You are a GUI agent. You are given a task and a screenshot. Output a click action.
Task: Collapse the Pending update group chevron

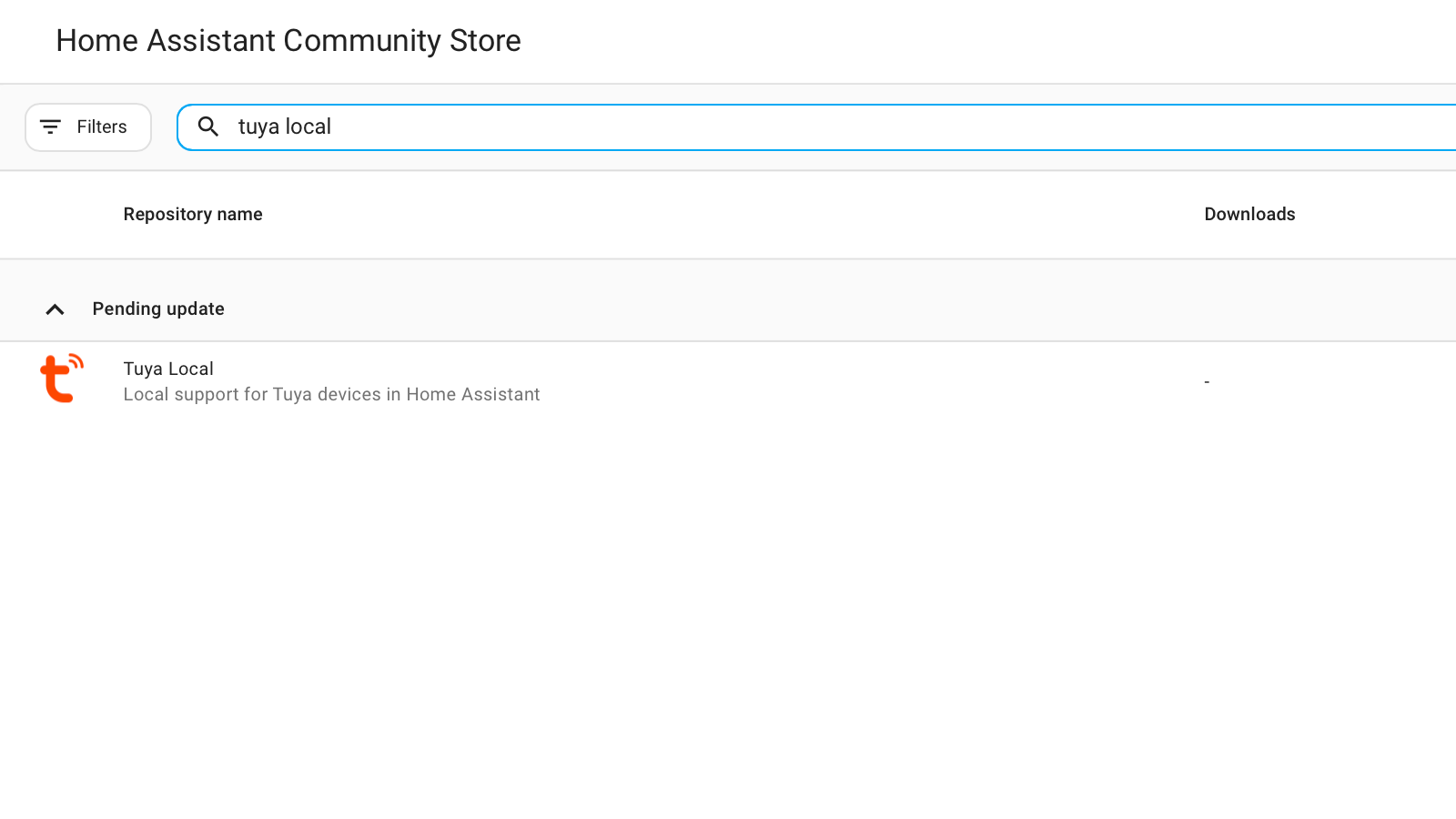tap(55, 309)
